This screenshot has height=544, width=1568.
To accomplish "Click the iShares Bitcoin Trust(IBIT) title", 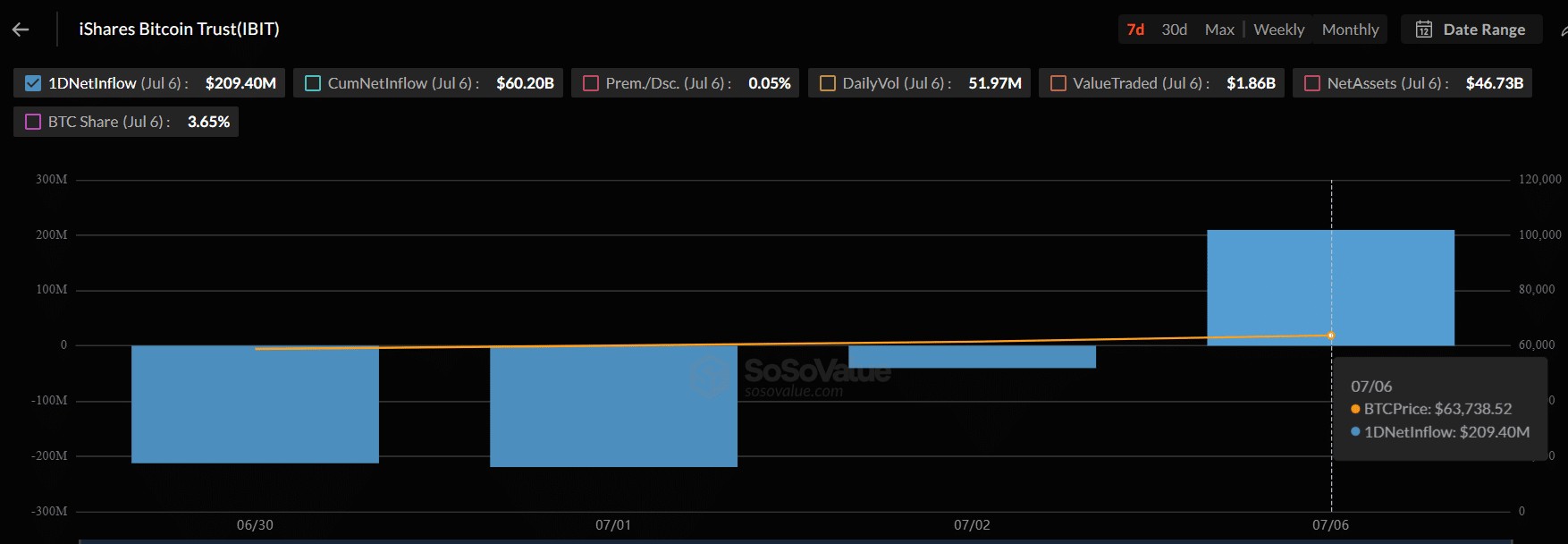I will pos(179,30).
